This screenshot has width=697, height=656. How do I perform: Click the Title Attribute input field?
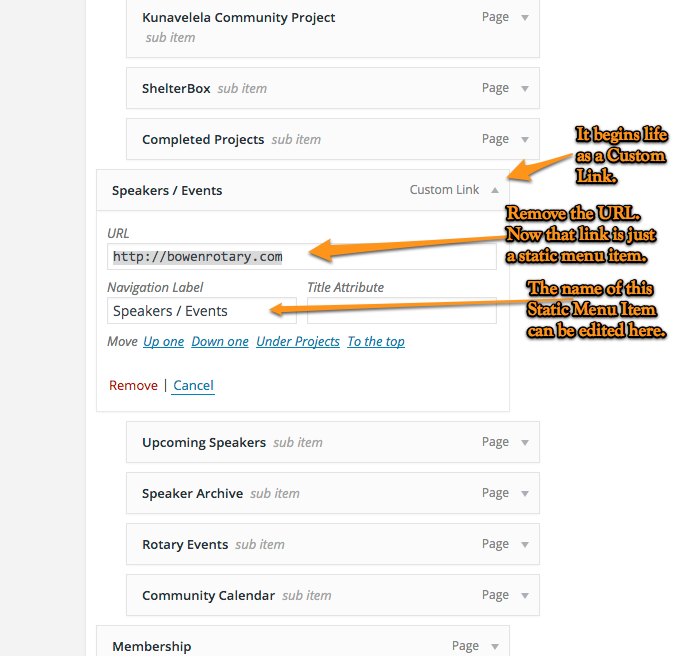coord(401,311)
